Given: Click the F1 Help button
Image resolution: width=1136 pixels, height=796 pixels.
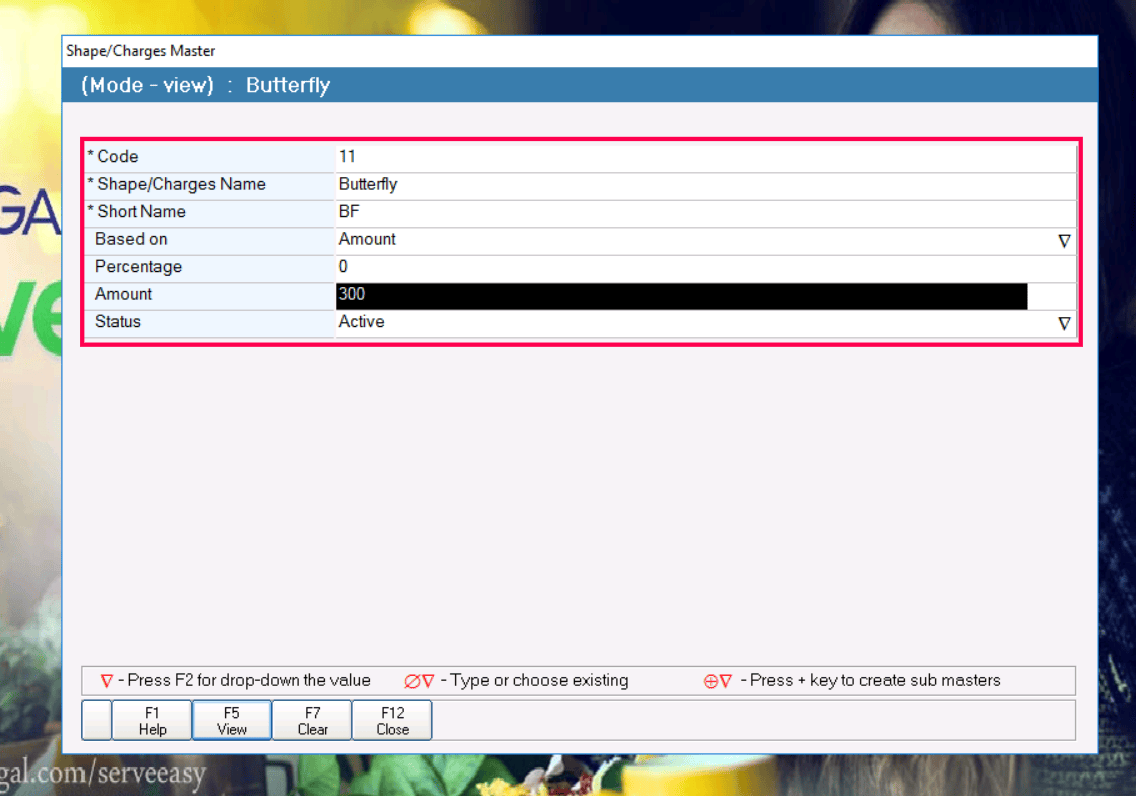Looking at the screenshot, I should point(152,721).
